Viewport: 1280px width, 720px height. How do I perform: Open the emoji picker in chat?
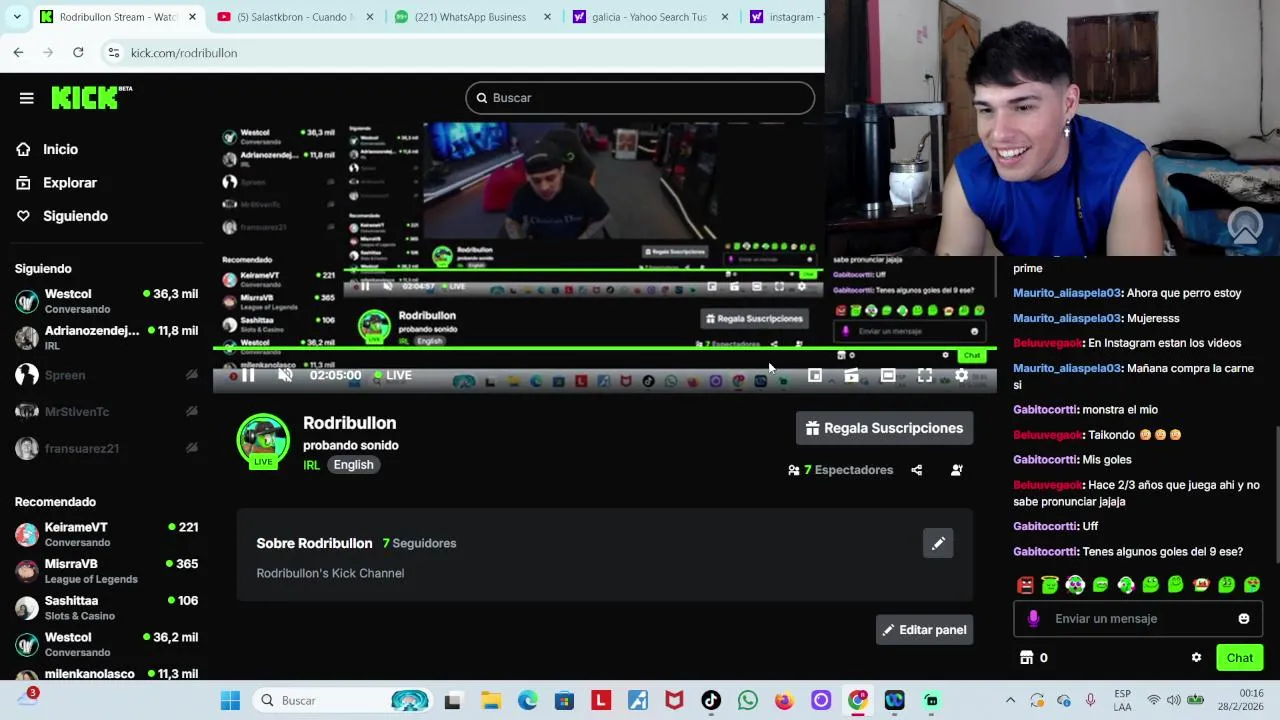(1244, 619)
